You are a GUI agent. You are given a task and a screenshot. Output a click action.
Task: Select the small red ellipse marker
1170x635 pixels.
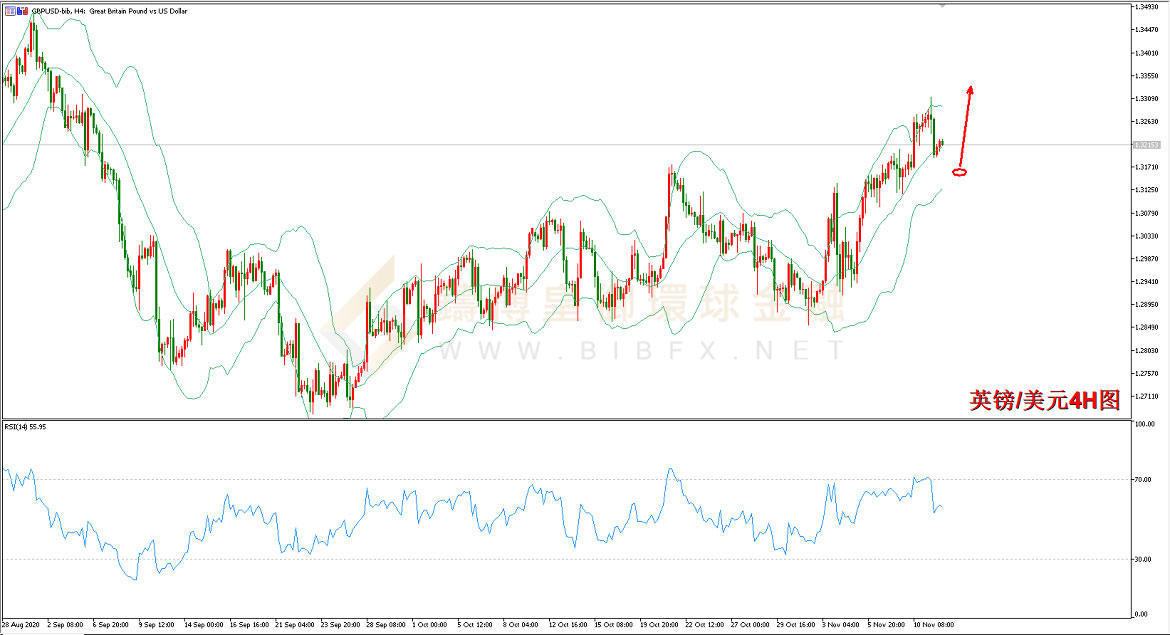coord(960,172)
